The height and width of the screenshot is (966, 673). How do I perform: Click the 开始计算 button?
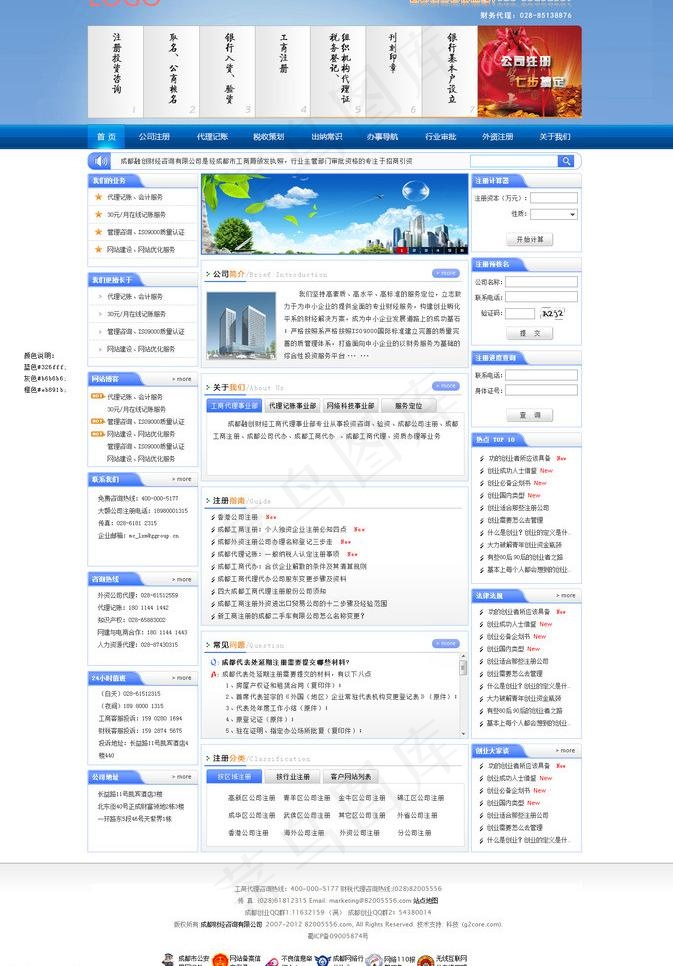[x=529, y=239]
